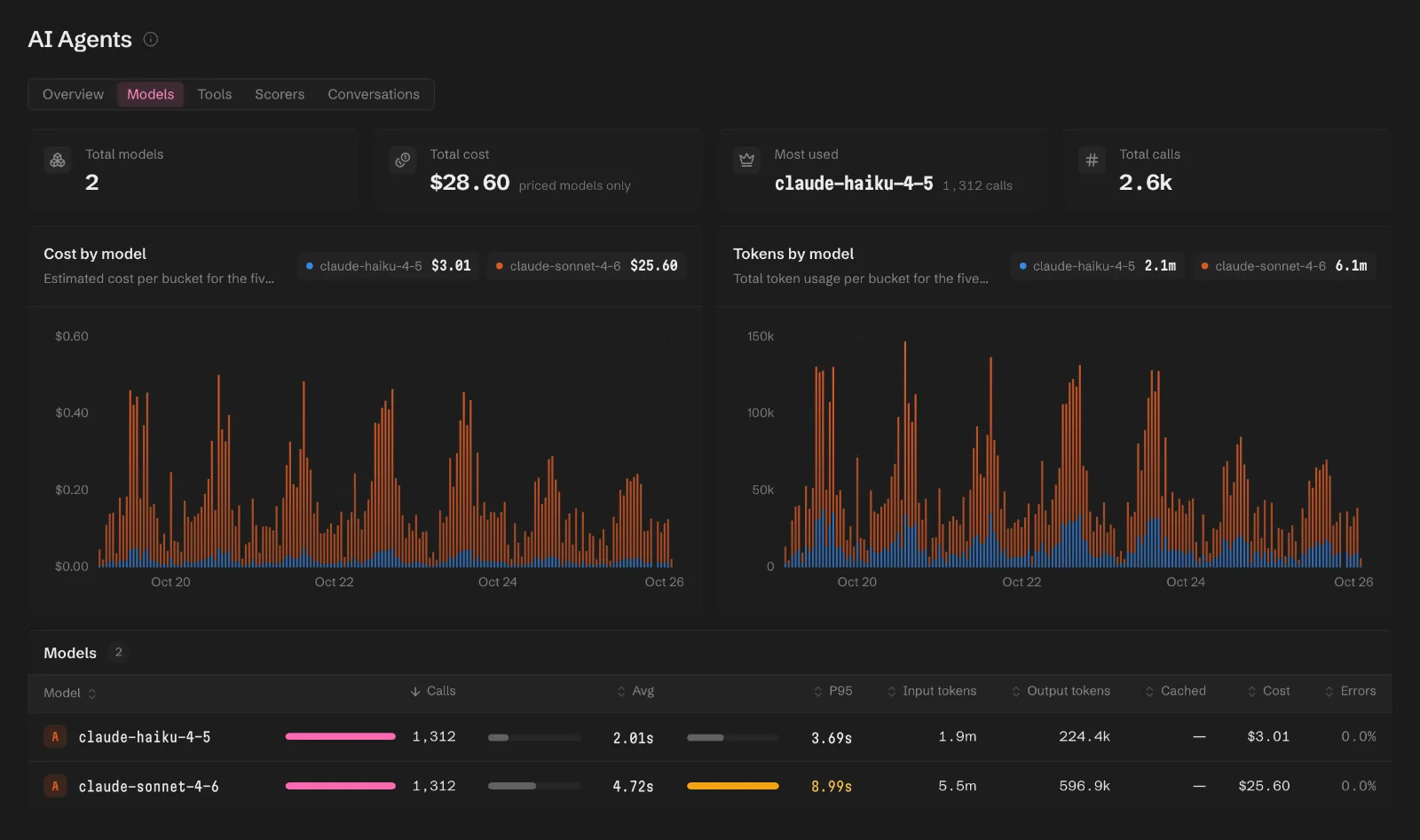Image resolution: width=1420 pixels, height=840 pixels.
Task: Click the info icon beside AI Agents
Action: pyautogui.click(x=151, y=39)
